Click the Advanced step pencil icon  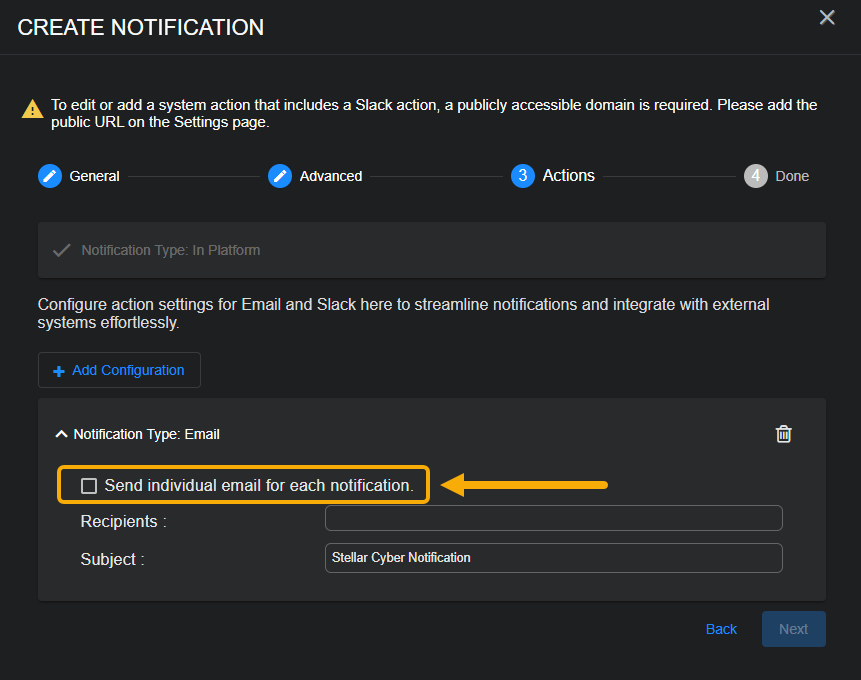(280, 176)
